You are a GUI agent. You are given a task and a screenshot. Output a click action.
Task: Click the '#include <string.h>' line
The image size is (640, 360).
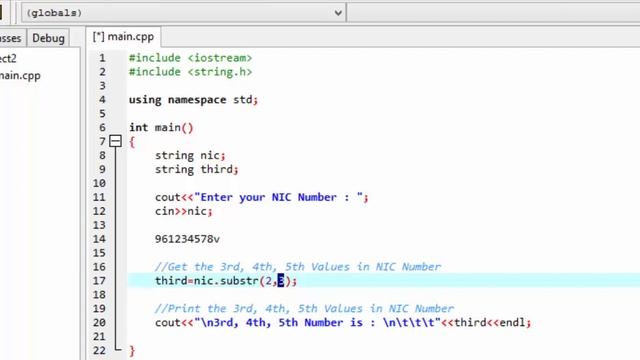tap(190, 72)
